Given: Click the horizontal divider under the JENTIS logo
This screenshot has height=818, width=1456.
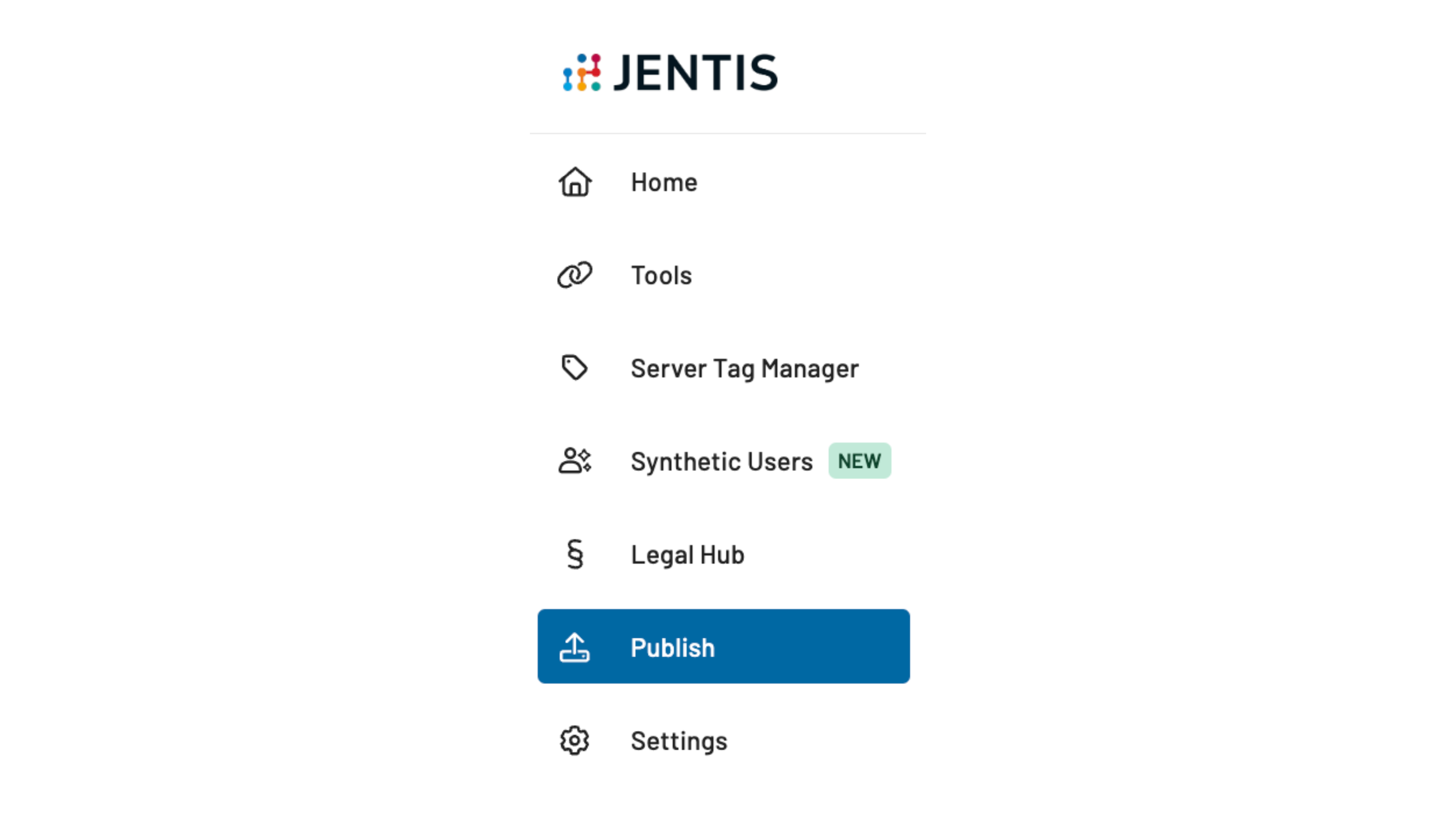Looking at the screenshot, I should click(727, 133).
